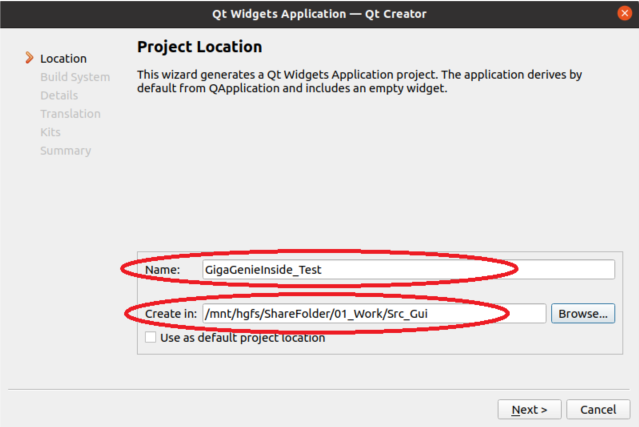Click the orange arrow beside Location
The image size is (639, 427).
click(29, 58)
